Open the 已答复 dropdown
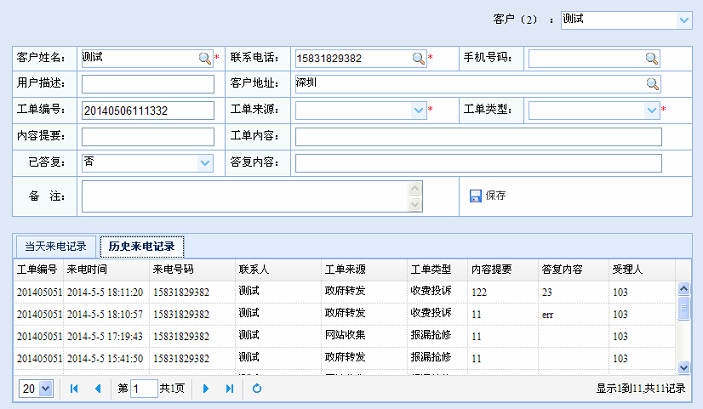The width and height of the screenshot is (703, 409). coord(205,162)
